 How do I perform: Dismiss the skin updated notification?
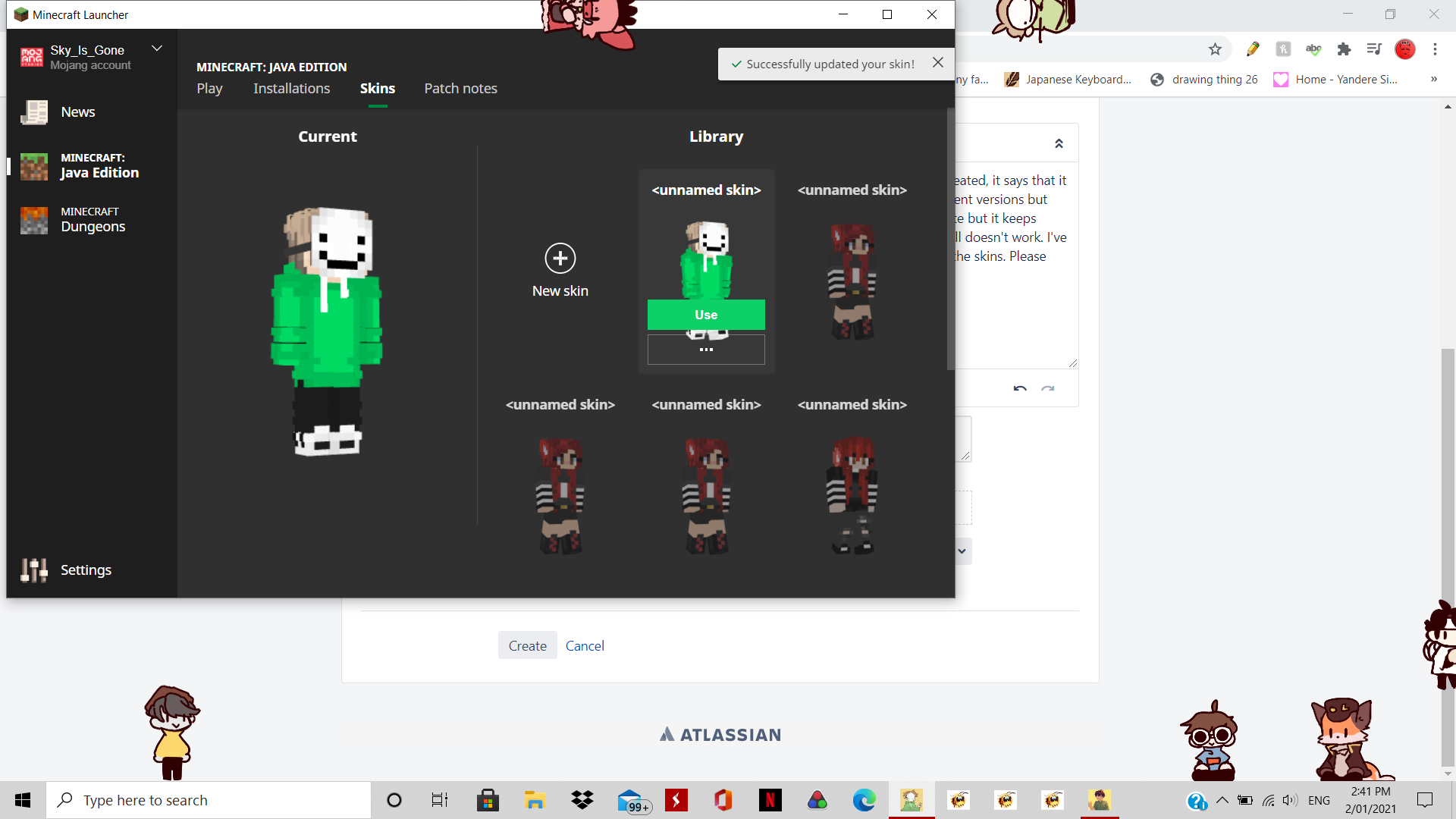tap(938, 63)
